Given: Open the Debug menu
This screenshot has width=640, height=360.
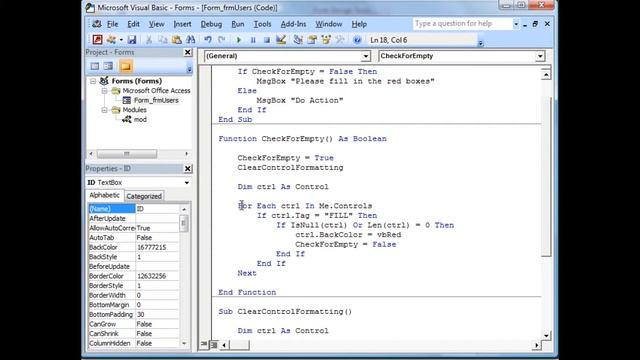Looking at the screenshot, I should (x=211, y=24).
